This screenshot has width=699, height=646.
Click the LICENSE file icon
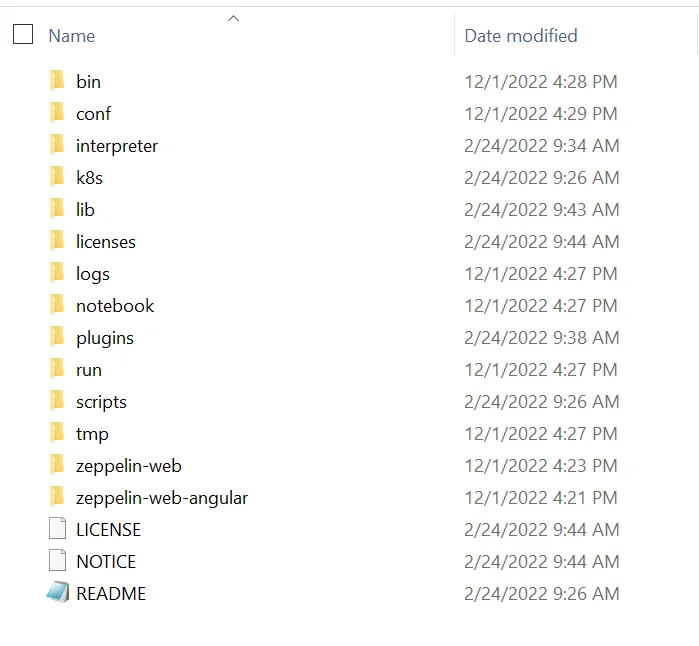(58, 529)
